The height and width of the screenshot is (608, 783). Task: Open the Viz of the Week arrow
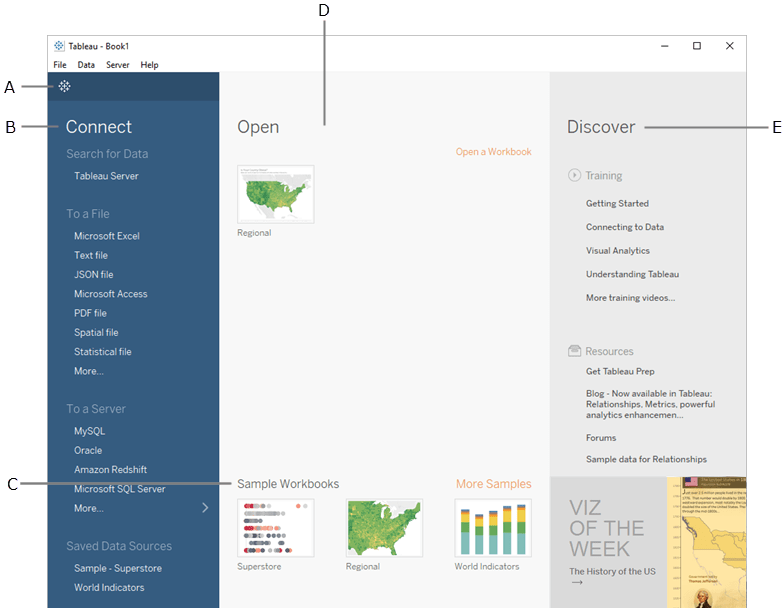click(577, 582)
